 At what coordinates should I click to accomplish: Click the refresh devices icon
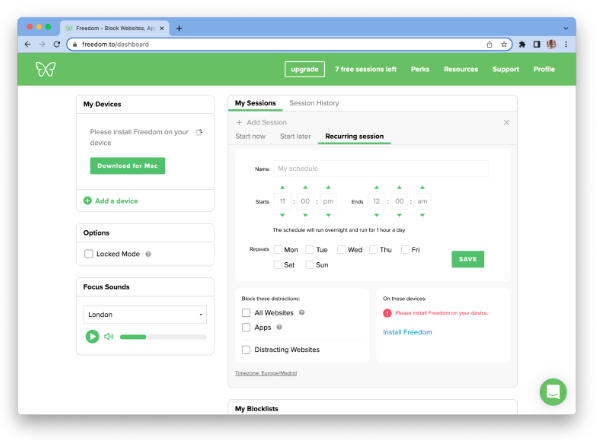199,132
